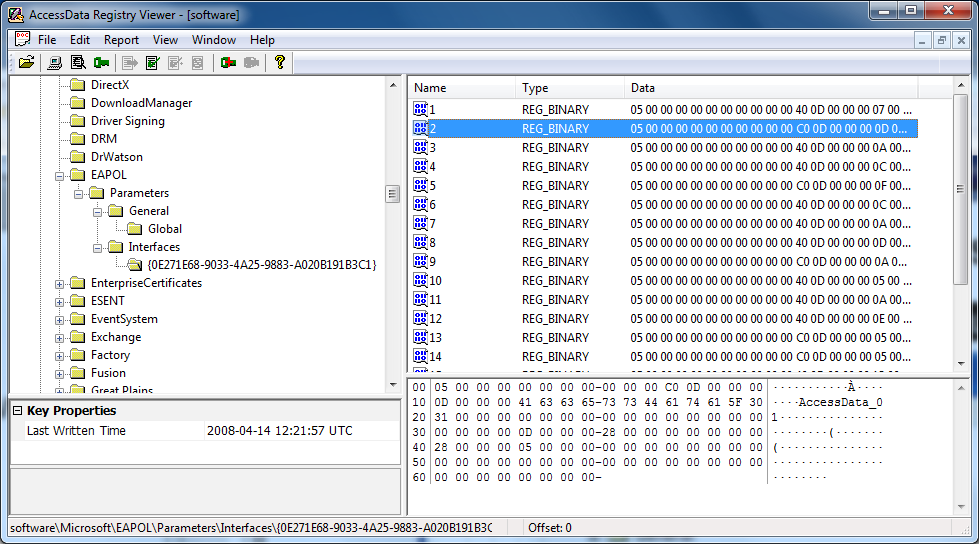Image resolution: width=979 pixels, height=544 pixels.
Task: Click the Fusion folder icon
Action: click(77, 373)
